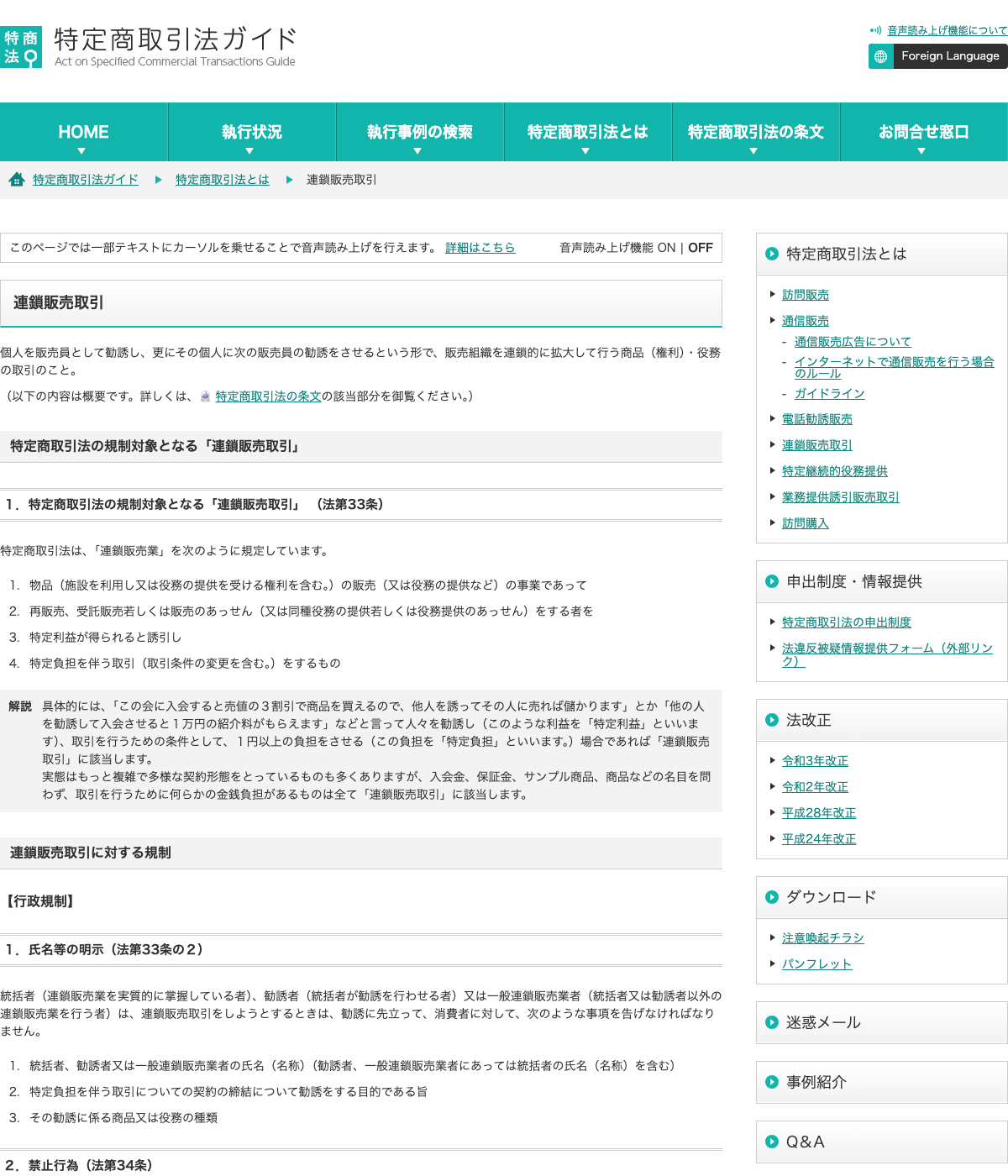Viewport: 1008px width, 1176px height.
Task: Open the Q&A sidebar section
Action: [x=882, y=1142]
